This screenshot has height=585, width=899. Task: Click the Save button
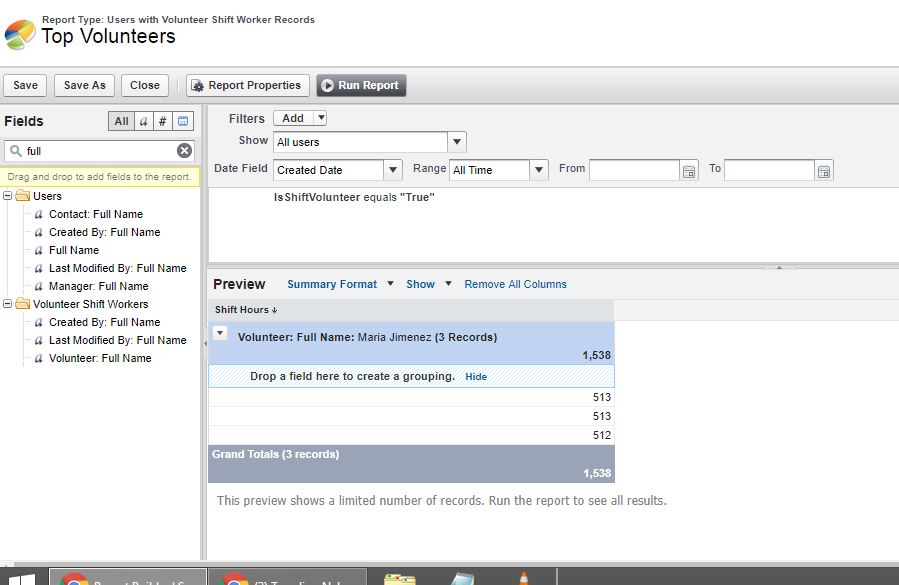[x=25, y=85]
